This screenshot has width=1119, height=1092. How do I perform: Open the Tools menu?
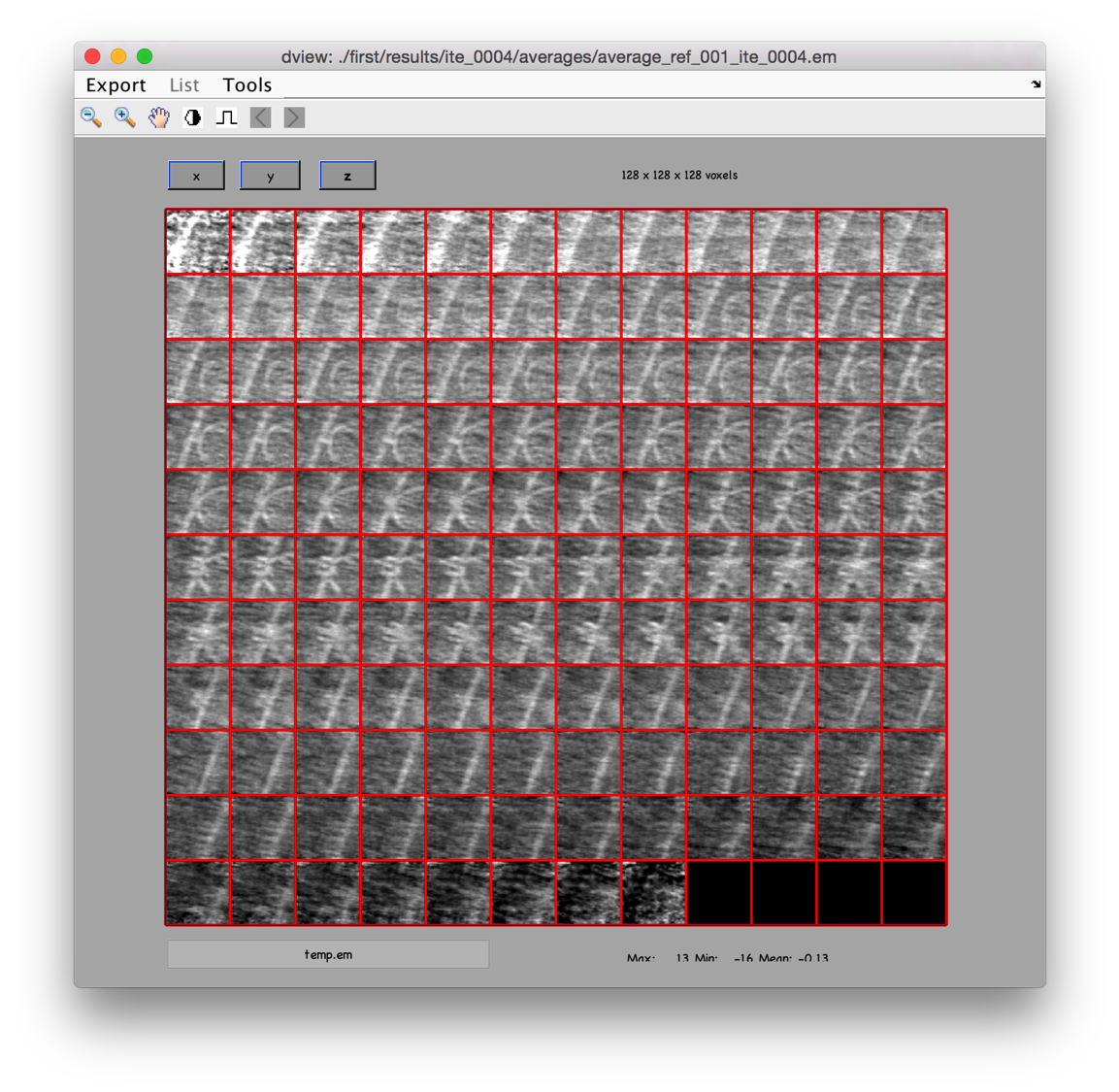(x=247, y=85)
